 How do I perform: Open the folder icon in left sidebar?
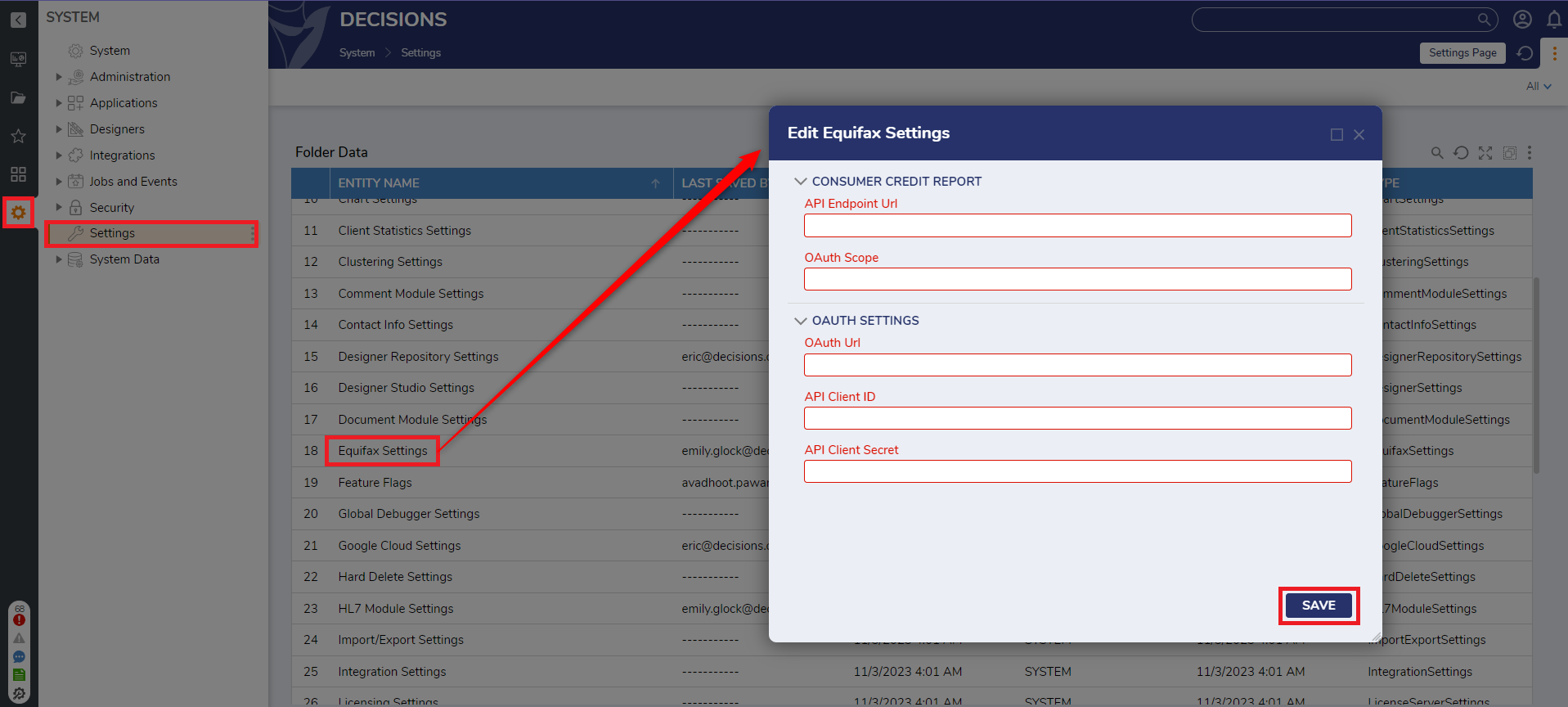coord(18,98)
